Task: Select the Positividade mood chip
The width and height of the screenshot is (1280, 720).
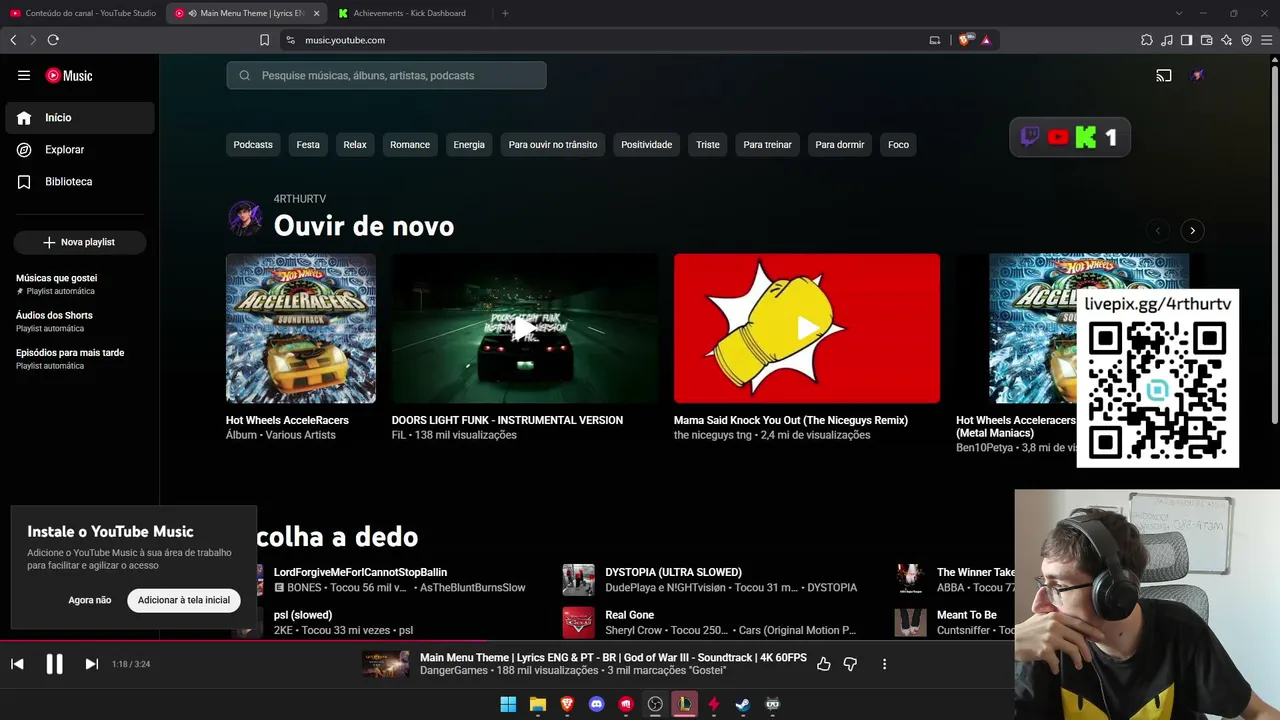Action: (646, 145)
